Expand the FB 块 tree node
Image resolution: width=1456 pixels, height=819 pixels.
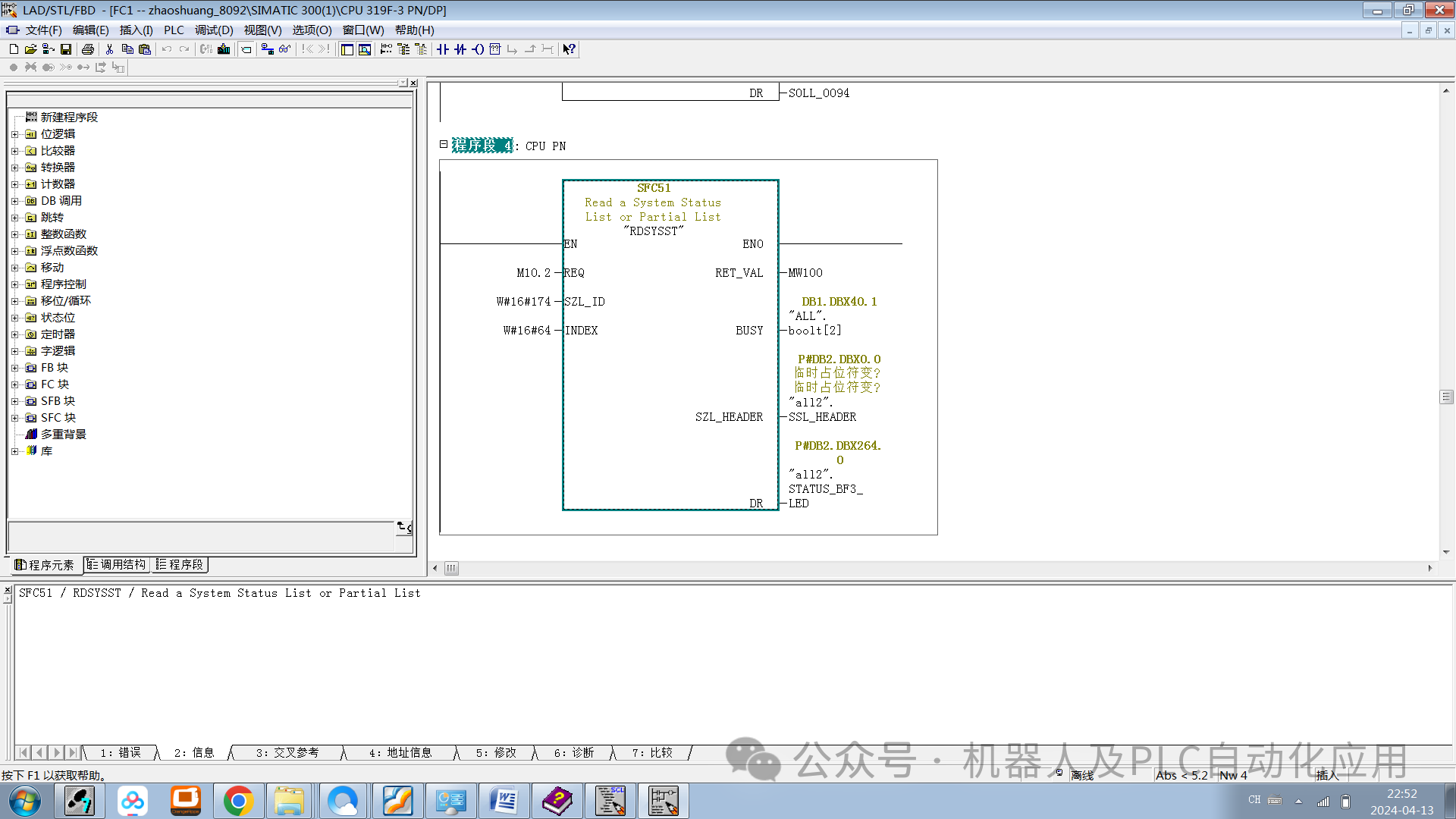14,368
